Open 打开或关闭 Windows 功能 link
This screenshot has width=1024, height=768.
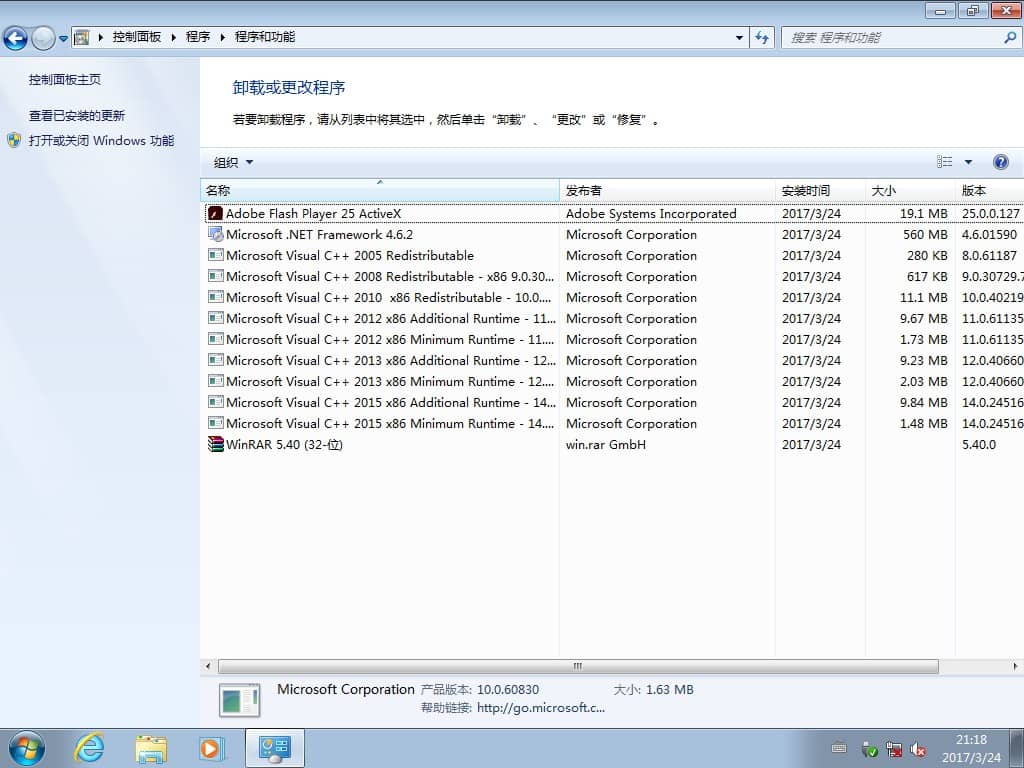click(x=101, y=140)
